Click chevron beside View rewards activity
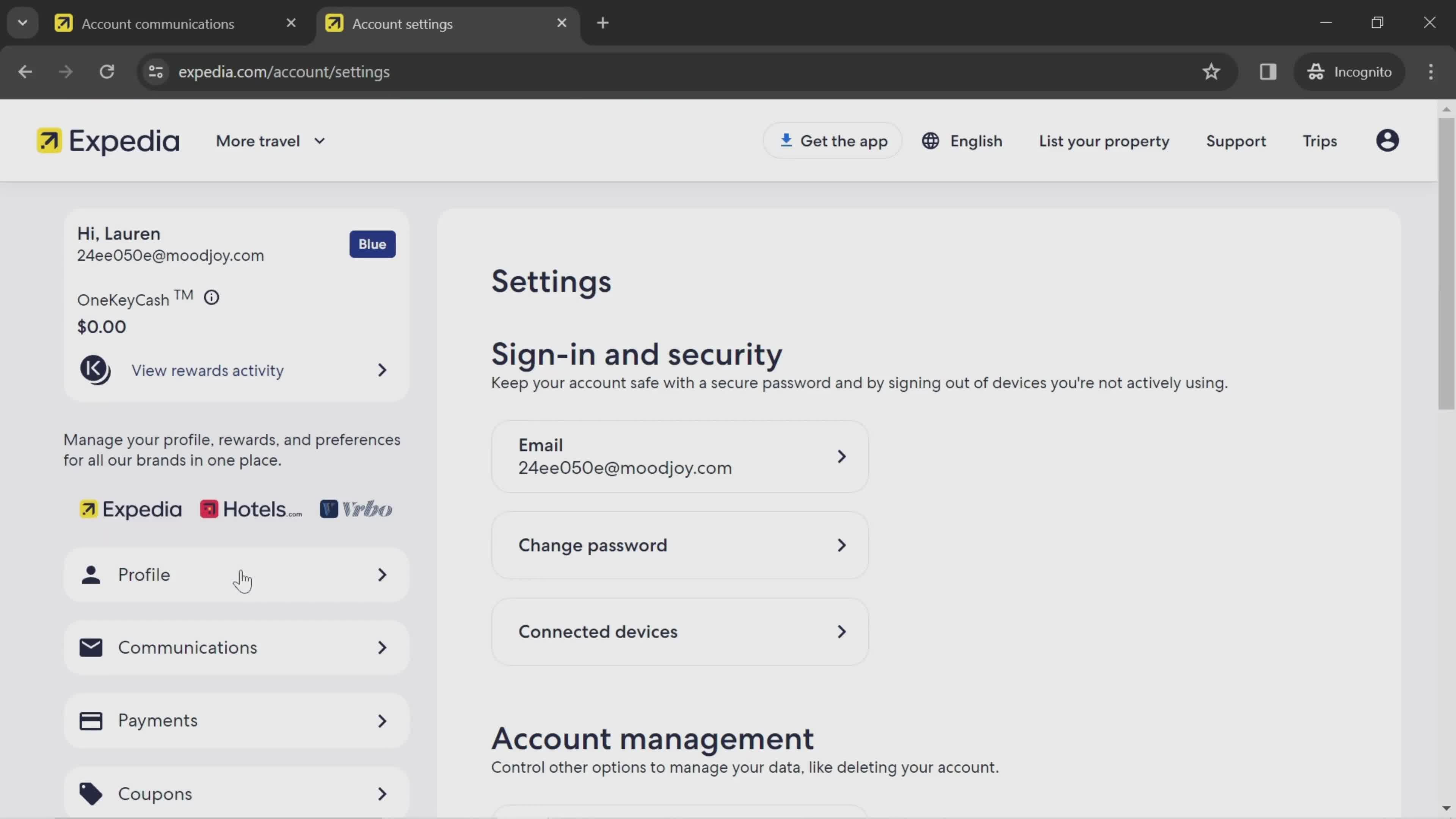Viewport: 1456px width, 819px height. click(x=382, y=370)
